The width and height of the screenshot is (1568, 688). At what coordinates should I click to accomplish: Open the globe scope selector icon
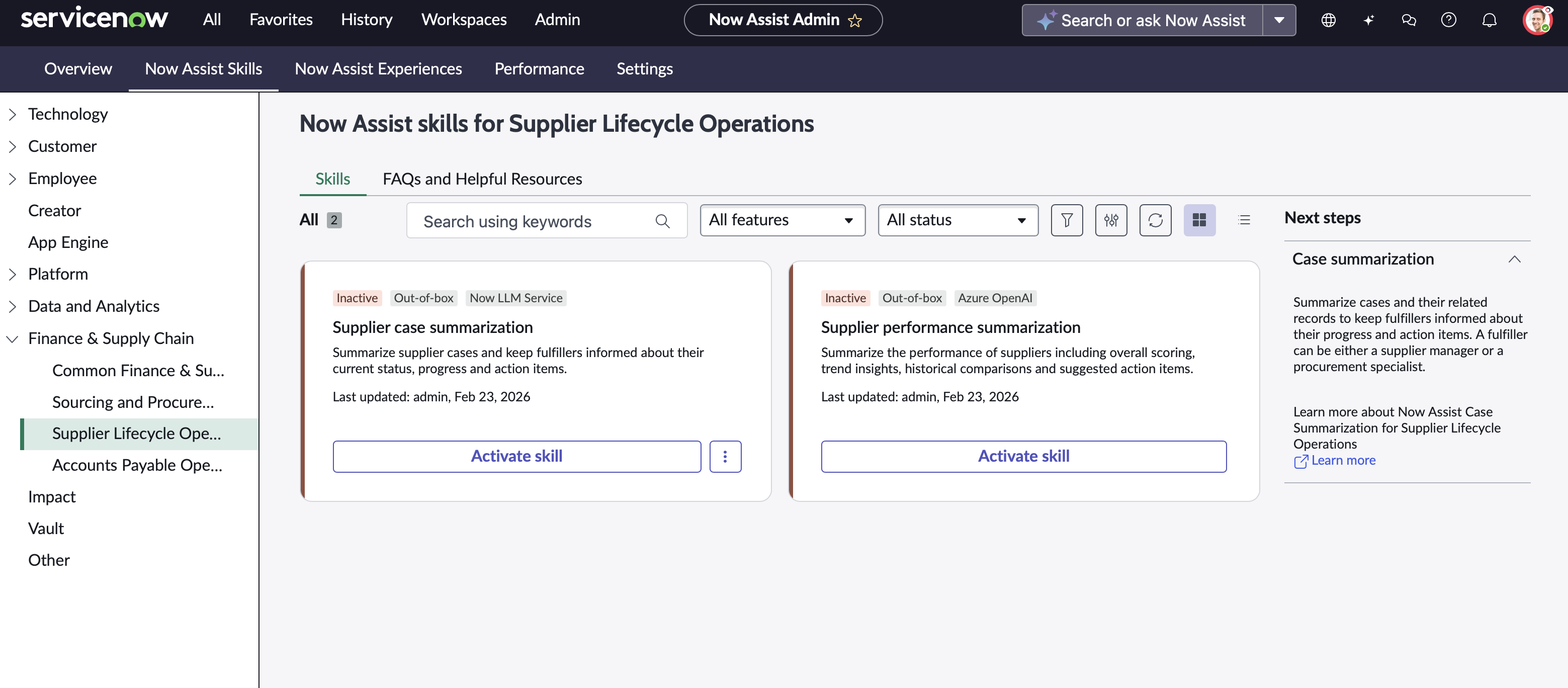1328,20
